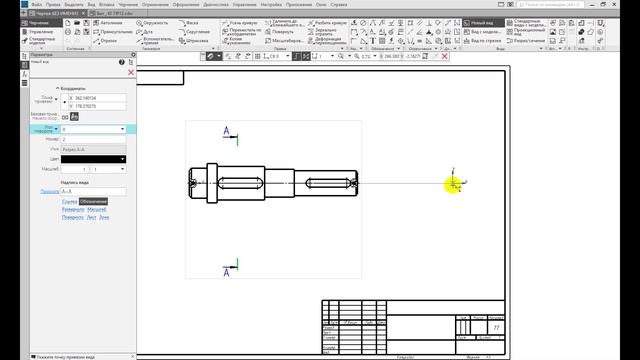Viewport: 640px width, 360px height.
Task: Click the Усечь кривую tool
Action: click(x=240, y=23)
